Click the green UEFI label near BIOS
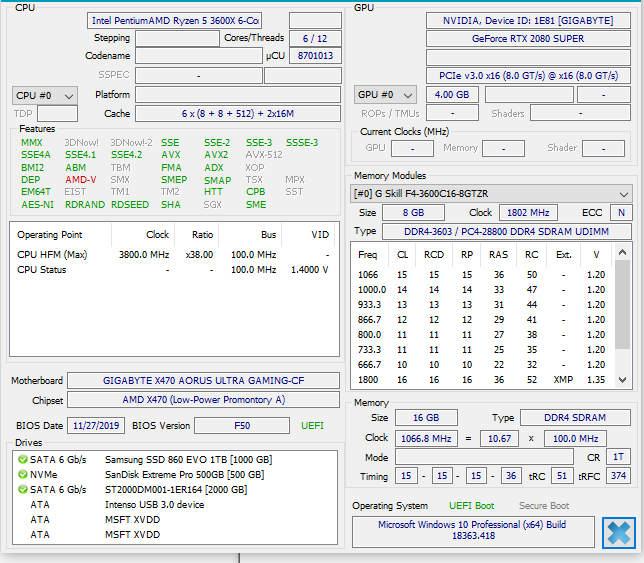 312,426
